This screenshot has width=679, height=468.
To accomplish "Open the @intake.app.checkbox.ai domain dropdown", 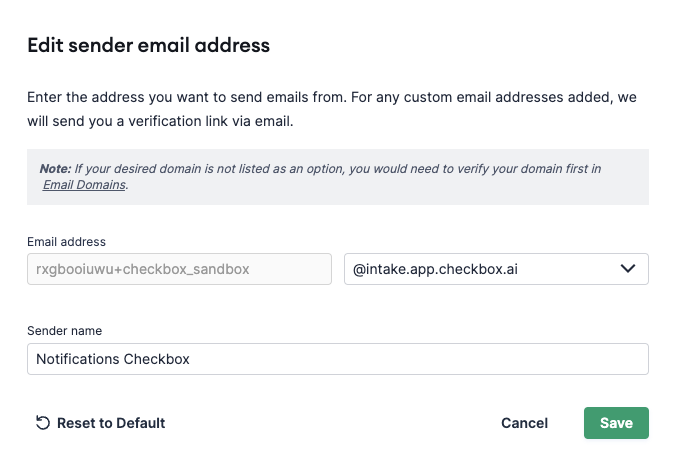I will pos(496,269).
